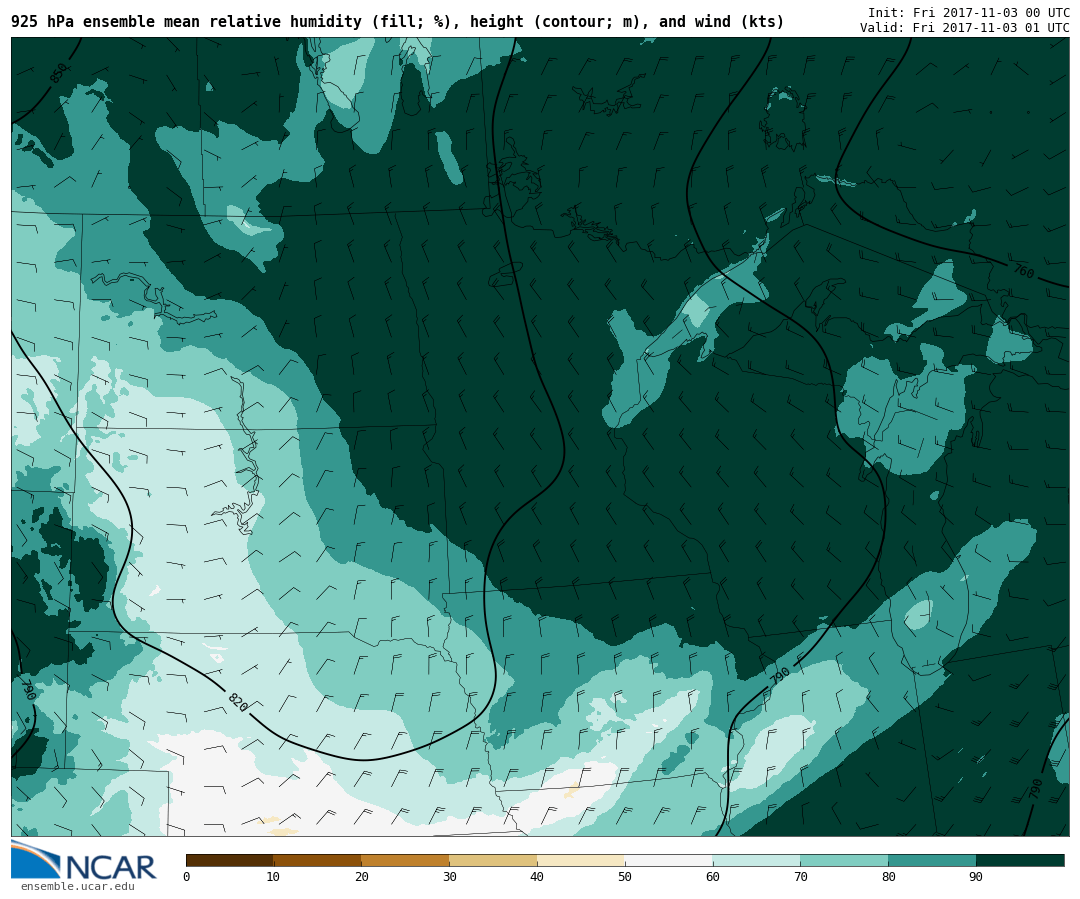
Task: Click the colorbar tick label 30
Action: click(450, 877)
